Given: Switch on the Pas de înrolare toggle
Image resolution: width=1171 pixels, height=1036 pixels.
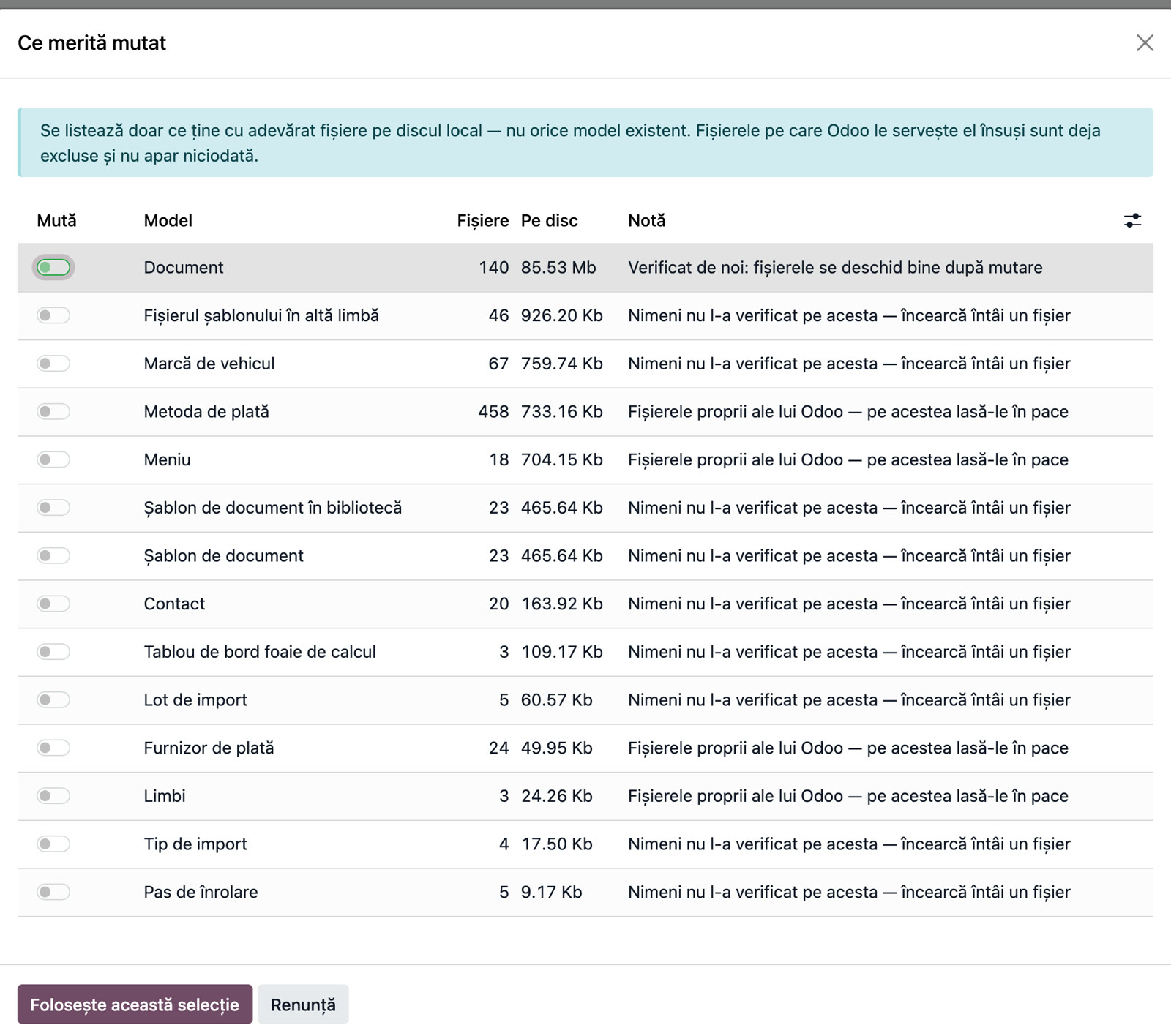Looking at the screenshot, I should (x=53, y=892).
